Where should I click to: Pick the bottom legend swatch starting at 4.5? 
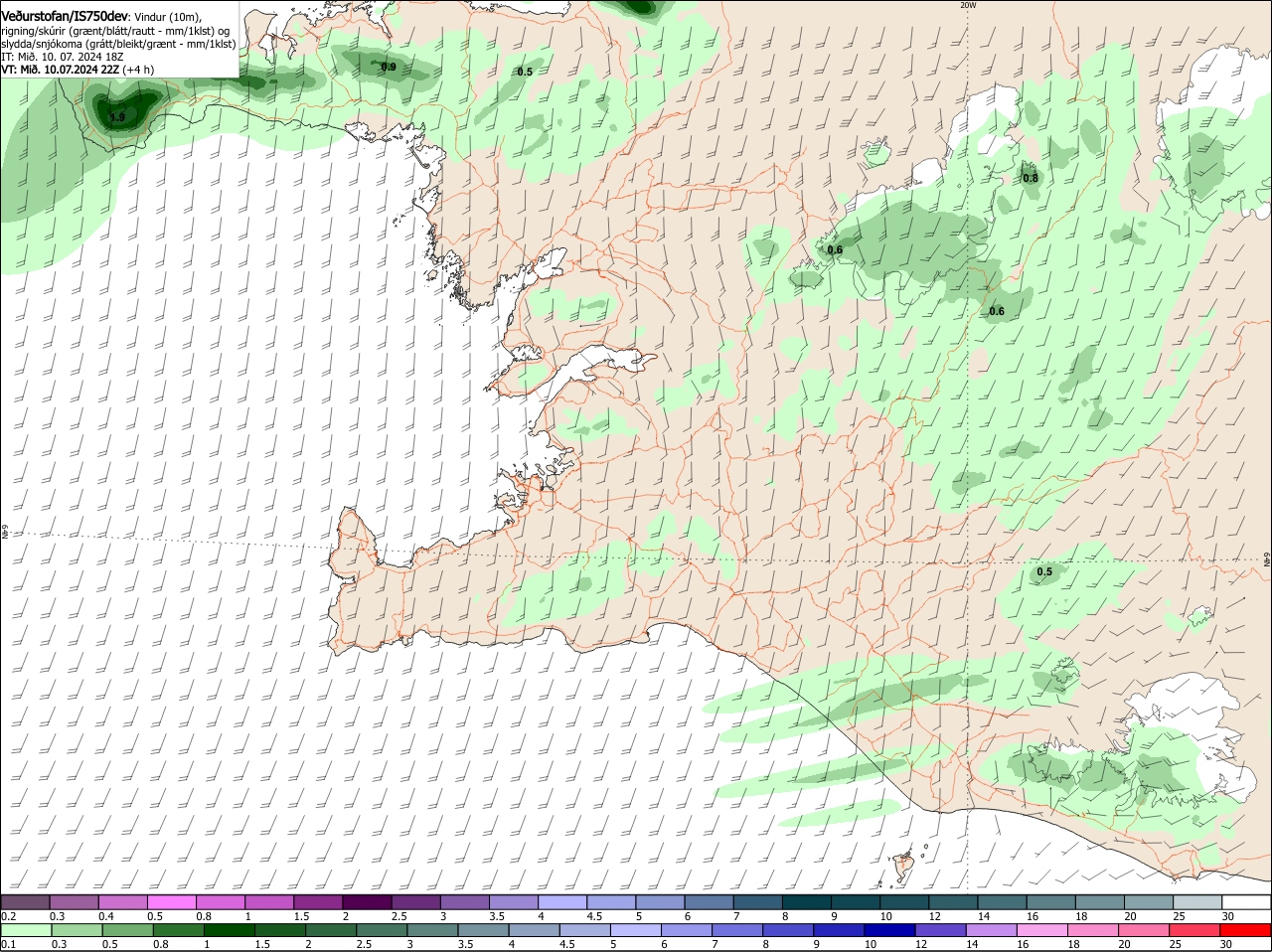[x=584, y=929]
